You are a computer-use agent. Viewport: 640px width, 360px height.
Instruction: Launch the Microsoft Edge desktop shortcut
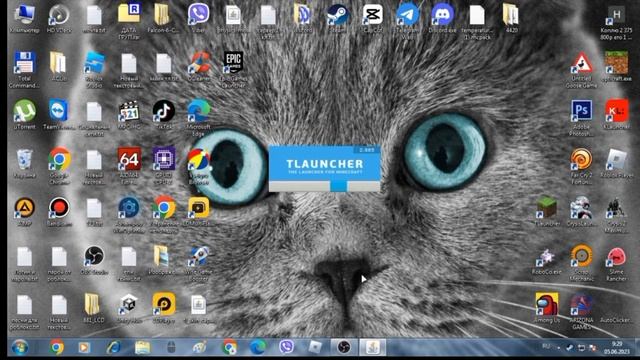click(x=199, y=118)
